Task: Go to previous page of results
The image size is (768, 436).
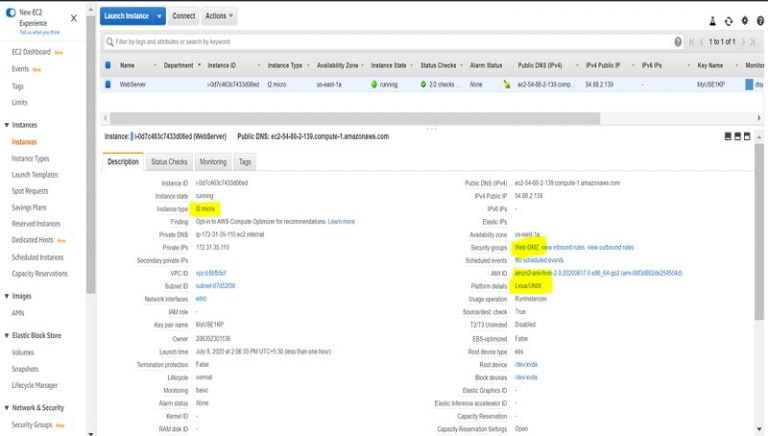Action: [701, 42]
